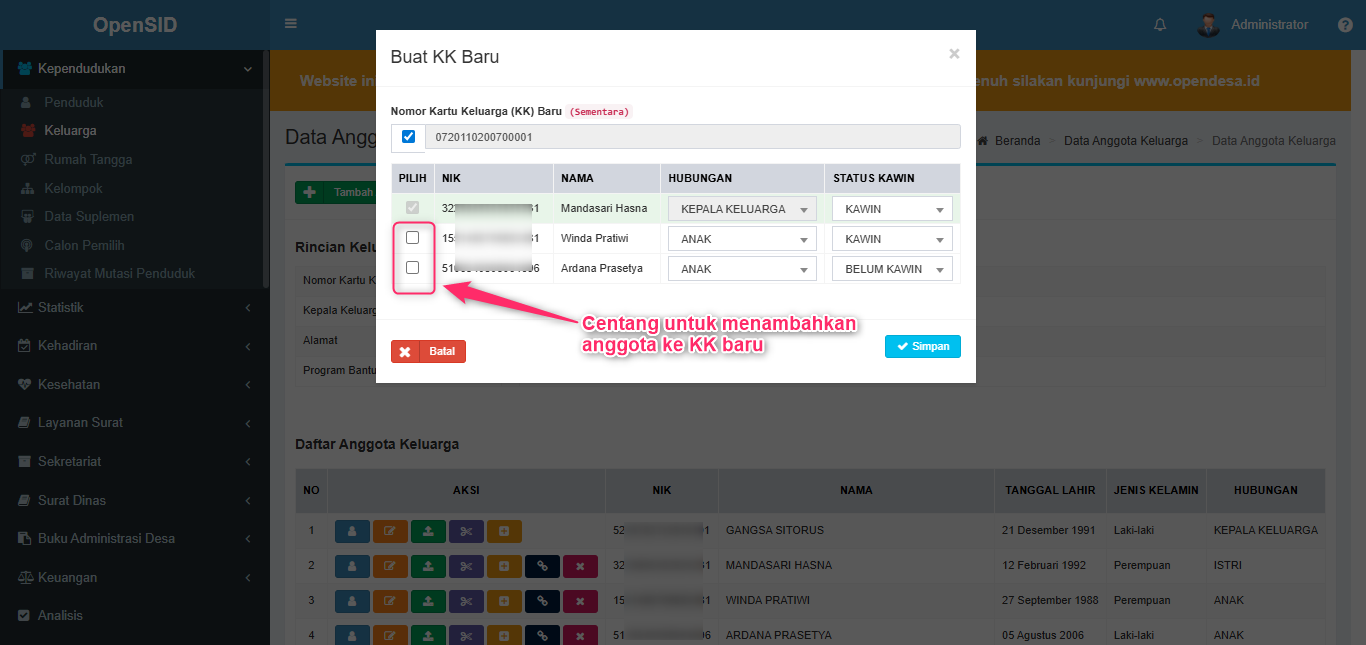
Task: Click the Administrator profile avatar
Action: (x=1208, y=25)
